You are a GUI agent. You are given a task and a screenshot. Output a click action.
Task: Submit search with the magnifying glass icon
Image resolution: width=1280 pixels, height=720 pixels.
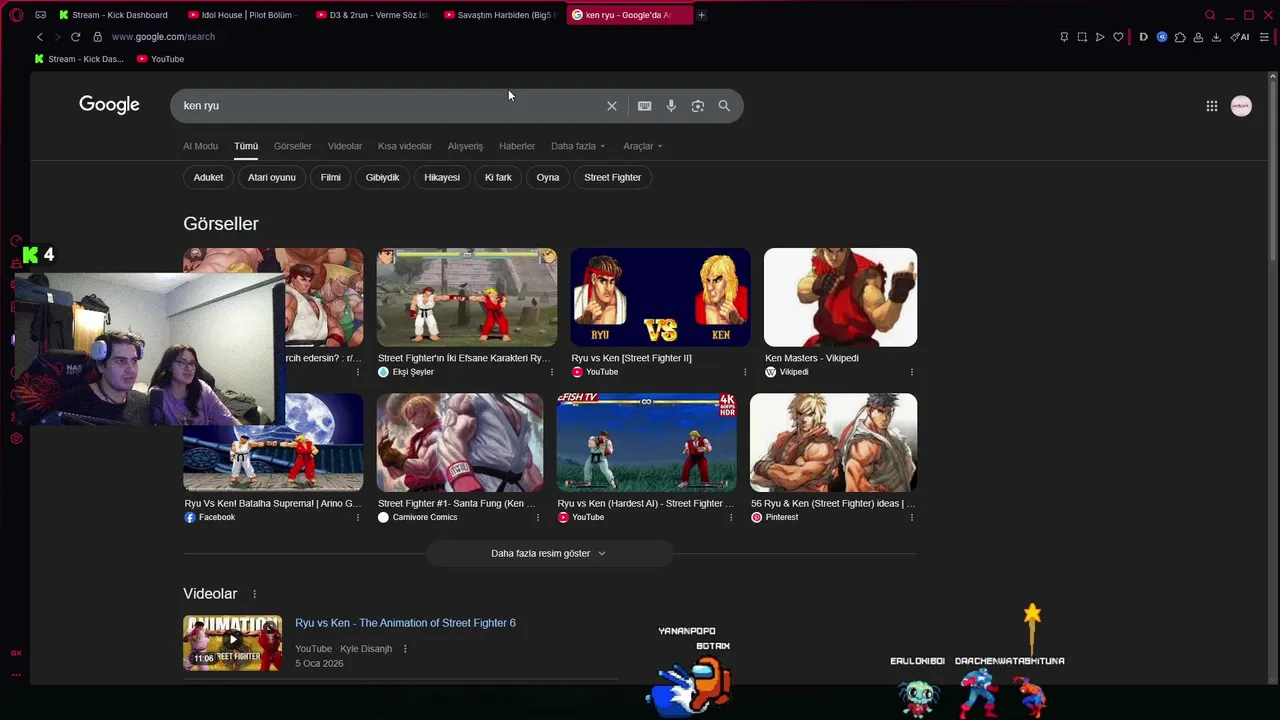point(724,106)
